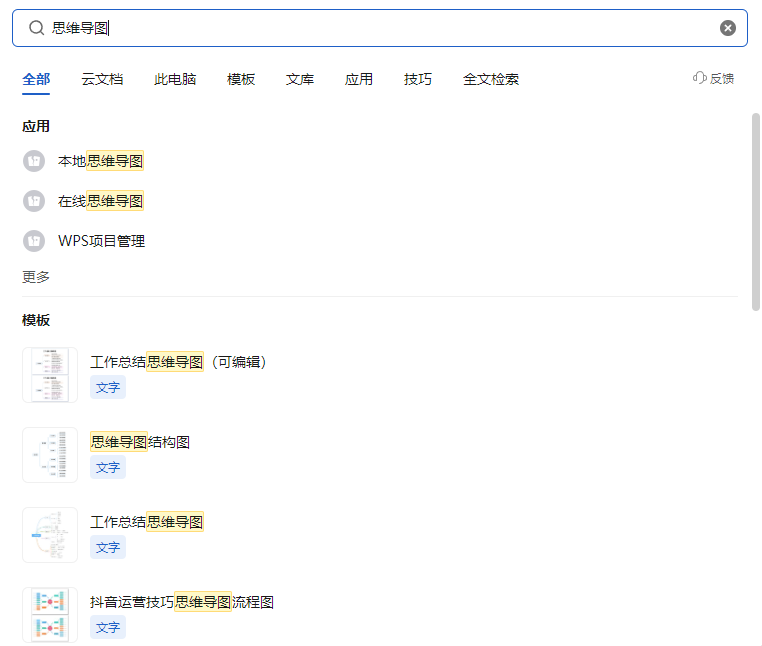The image size is (762, 646).
Task: Clear the search box text
Action: pyautogui.click(x=727, y=28)
